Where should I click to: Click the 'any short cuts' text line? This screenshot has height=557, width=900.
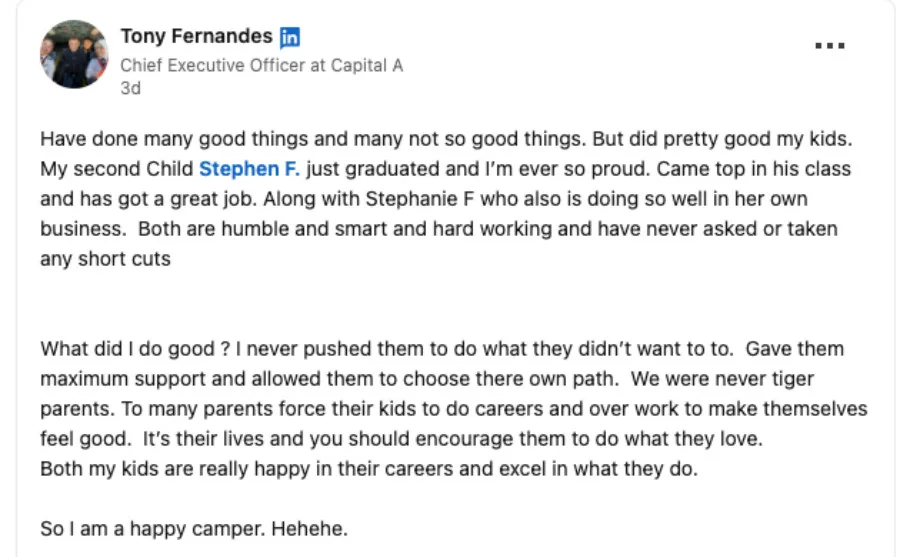[105, 259]
